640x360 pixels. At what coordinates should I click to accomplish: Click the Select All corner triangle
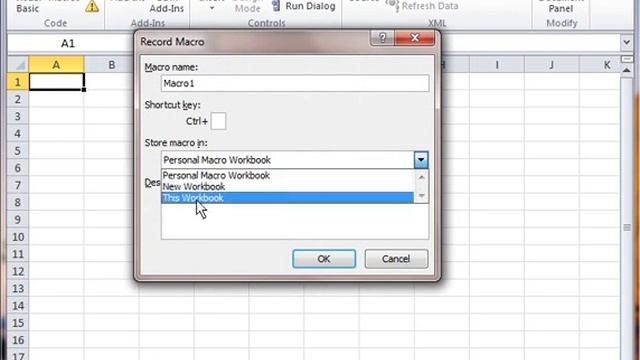coord(18,65)
